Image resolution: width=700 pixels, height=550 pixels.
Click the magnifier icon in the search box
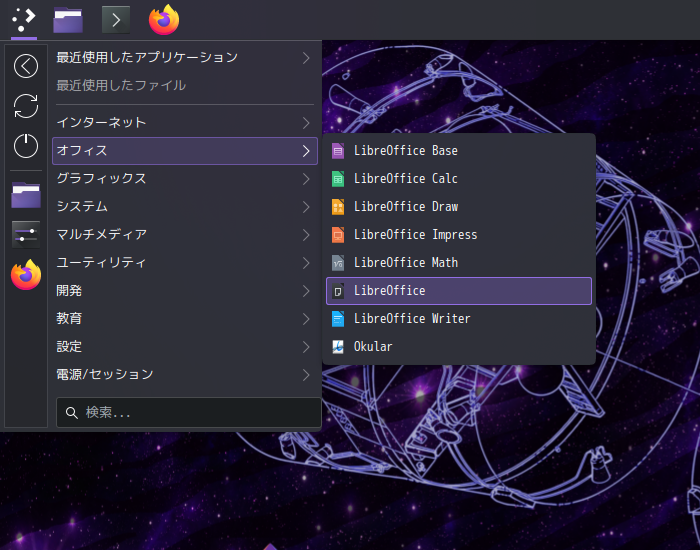coord(71,412)
